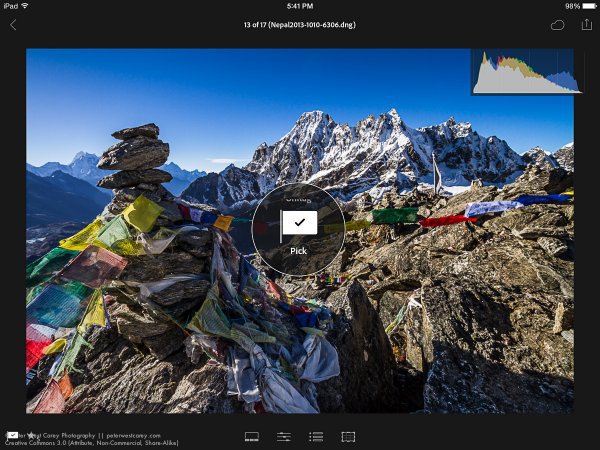Show the filmstrip view icon
This screenshot has width=600, height=450.
[252, 437]
